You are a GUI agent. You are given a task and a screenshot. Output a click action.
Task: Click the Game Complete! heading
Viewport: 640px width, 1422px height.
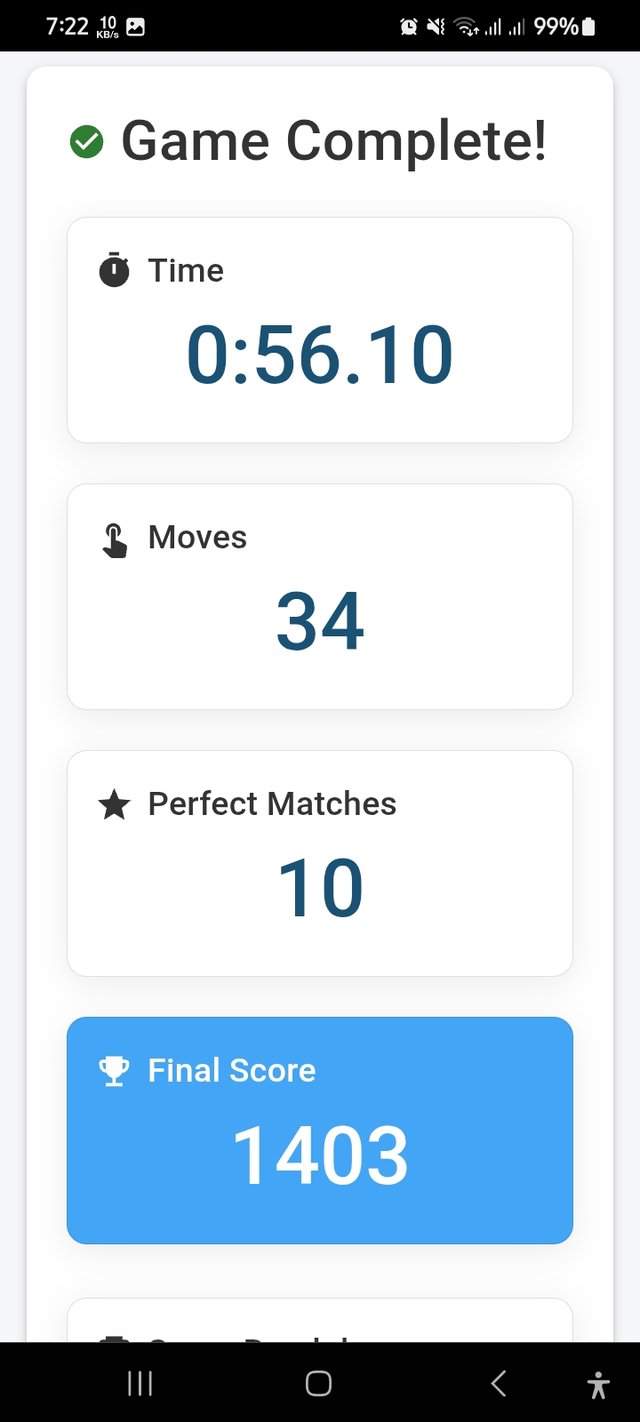point(334,141)
